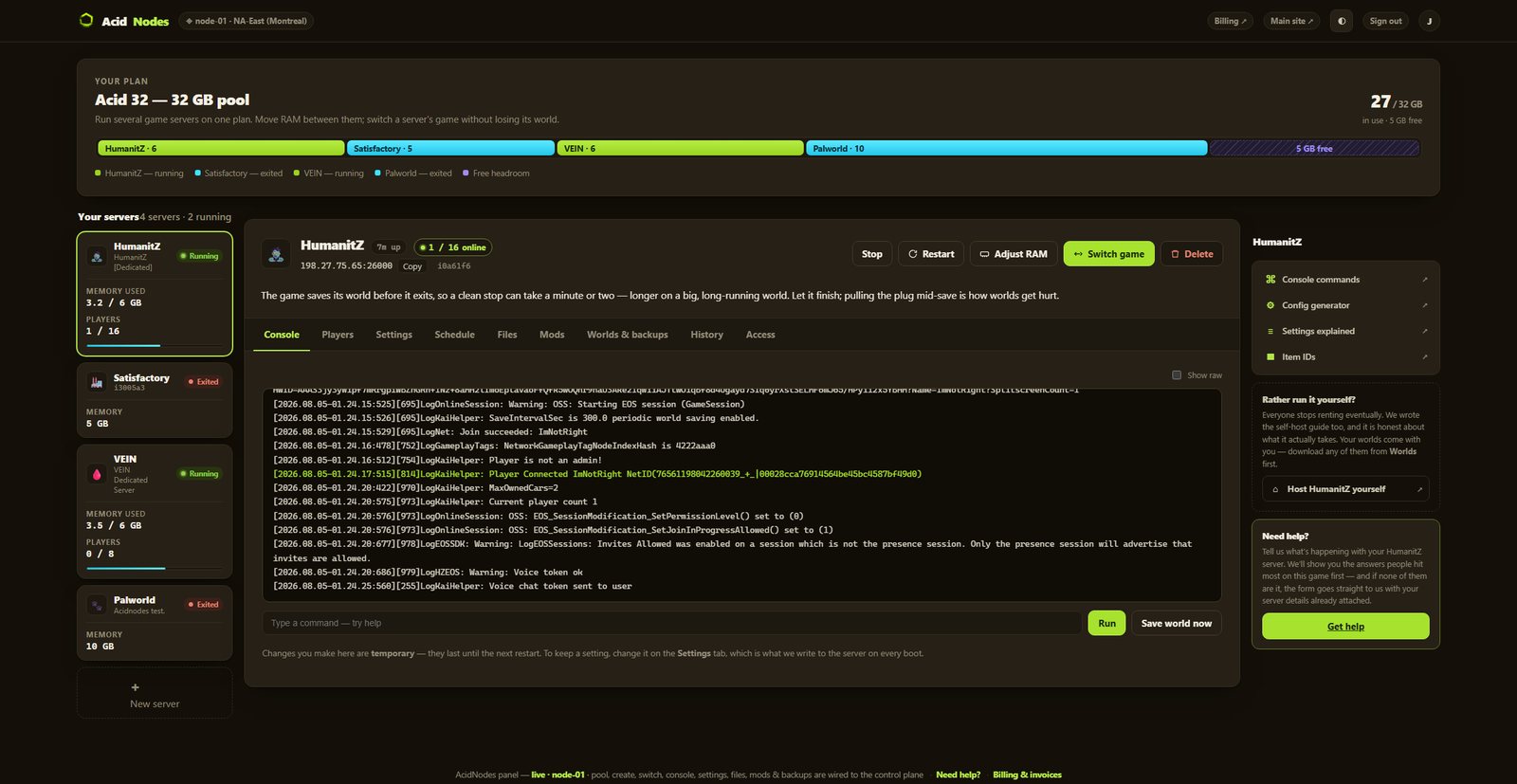Screen dimensions: 1517x784
Task: Open the Schedule tab
Action: [x=454, y=335]
